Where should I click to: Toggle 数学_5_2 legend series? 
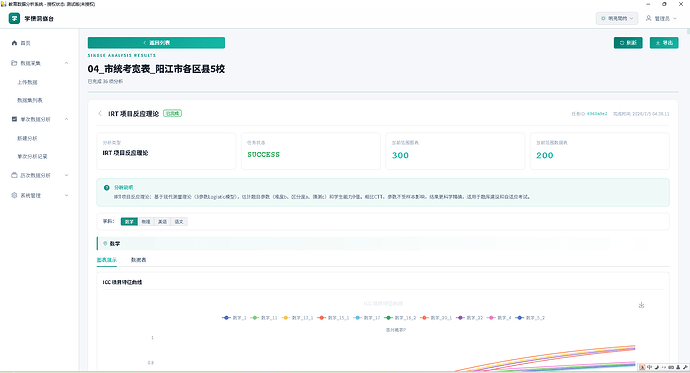[530, 318]
